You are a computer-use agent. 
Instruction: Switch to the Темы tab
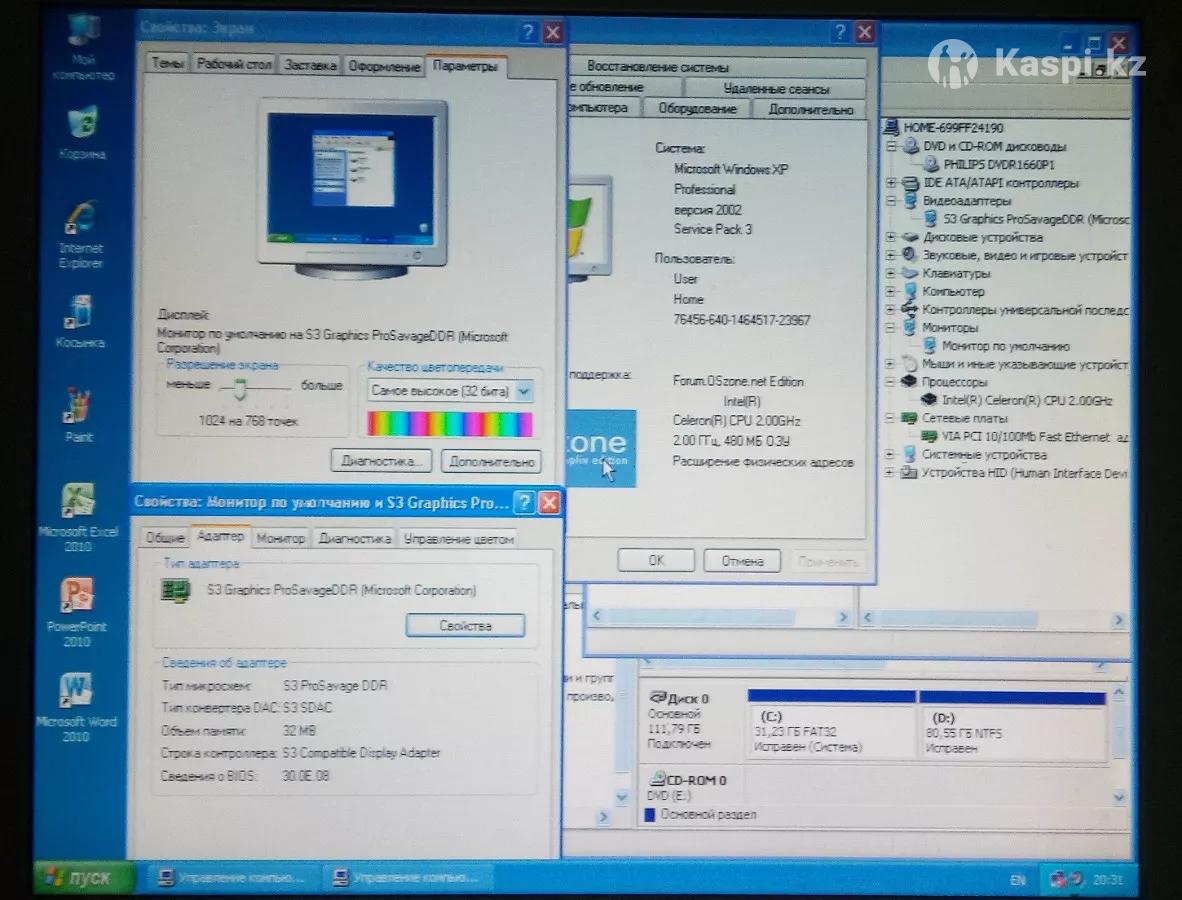pyautogui.click(x=167, y=63)
